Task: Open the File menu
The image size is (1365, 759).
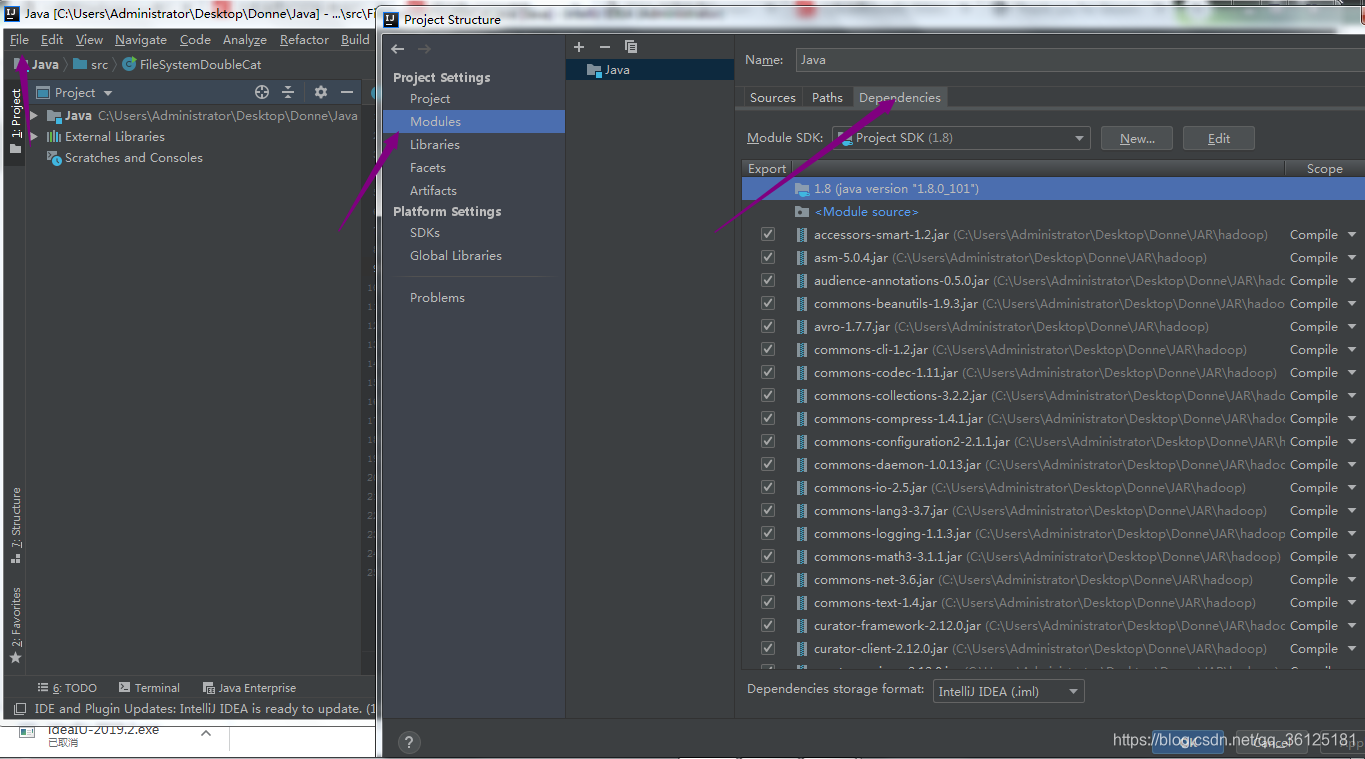Action: (x=20, y=40)
